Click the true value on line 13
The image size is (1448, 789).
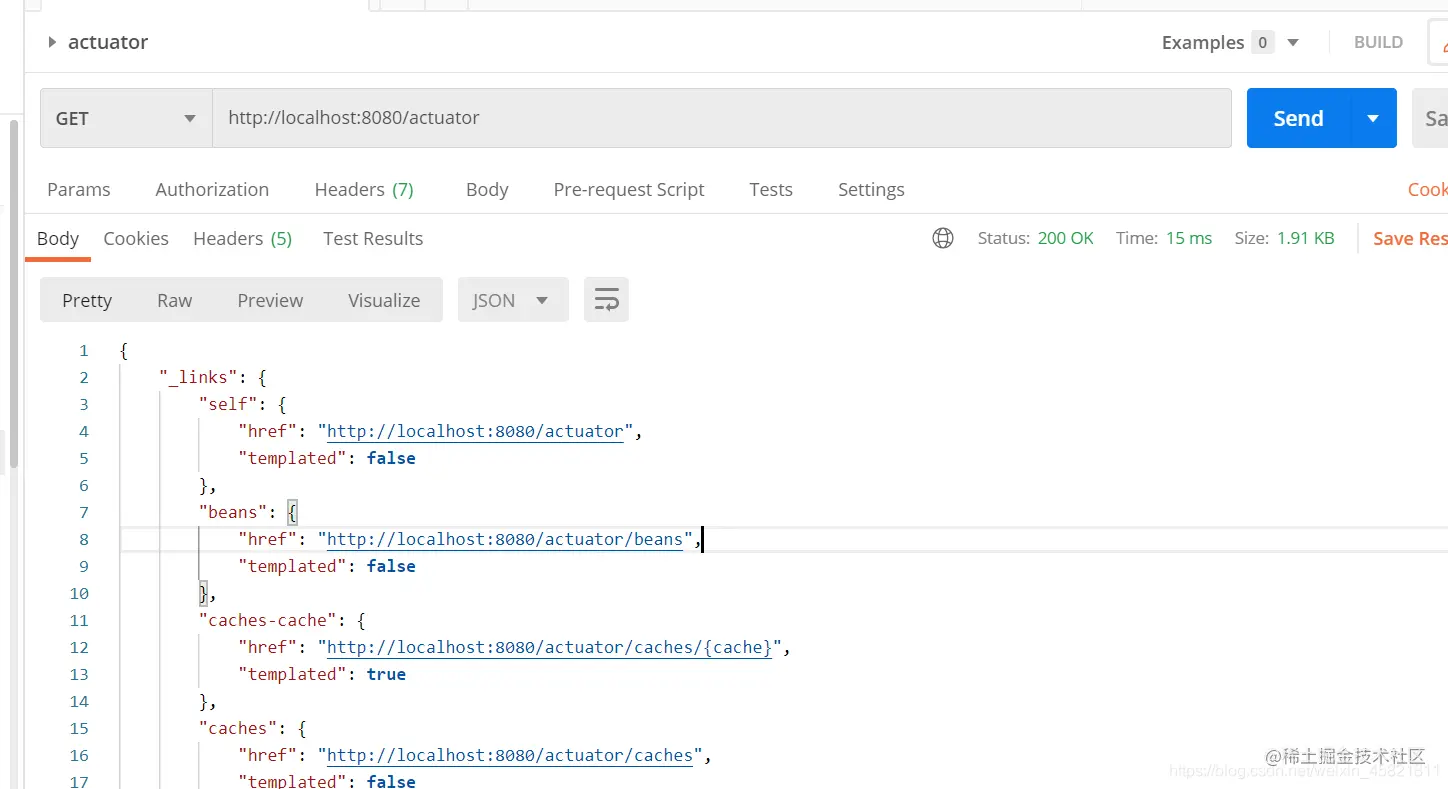pyautogui.click(x=386, y=674)
